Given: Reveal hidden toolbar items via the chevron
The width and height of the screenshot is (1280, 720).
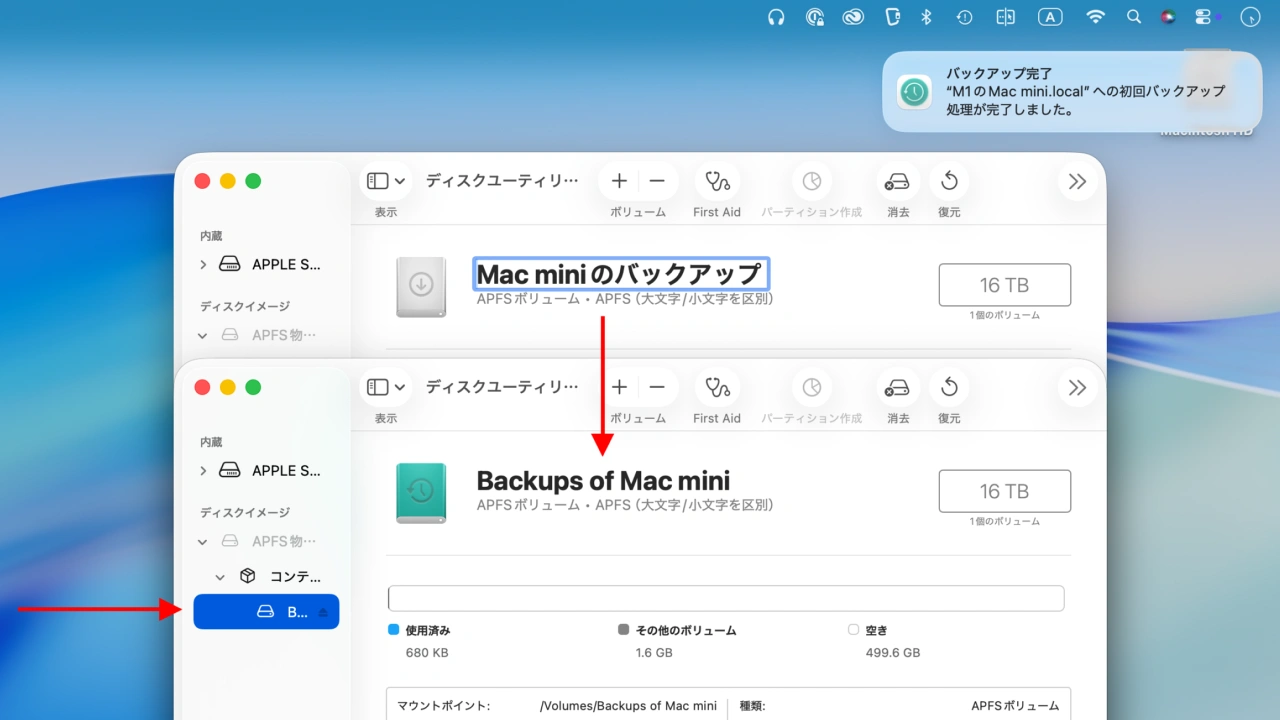Looking at the screenshot, I should [1076, 387].
